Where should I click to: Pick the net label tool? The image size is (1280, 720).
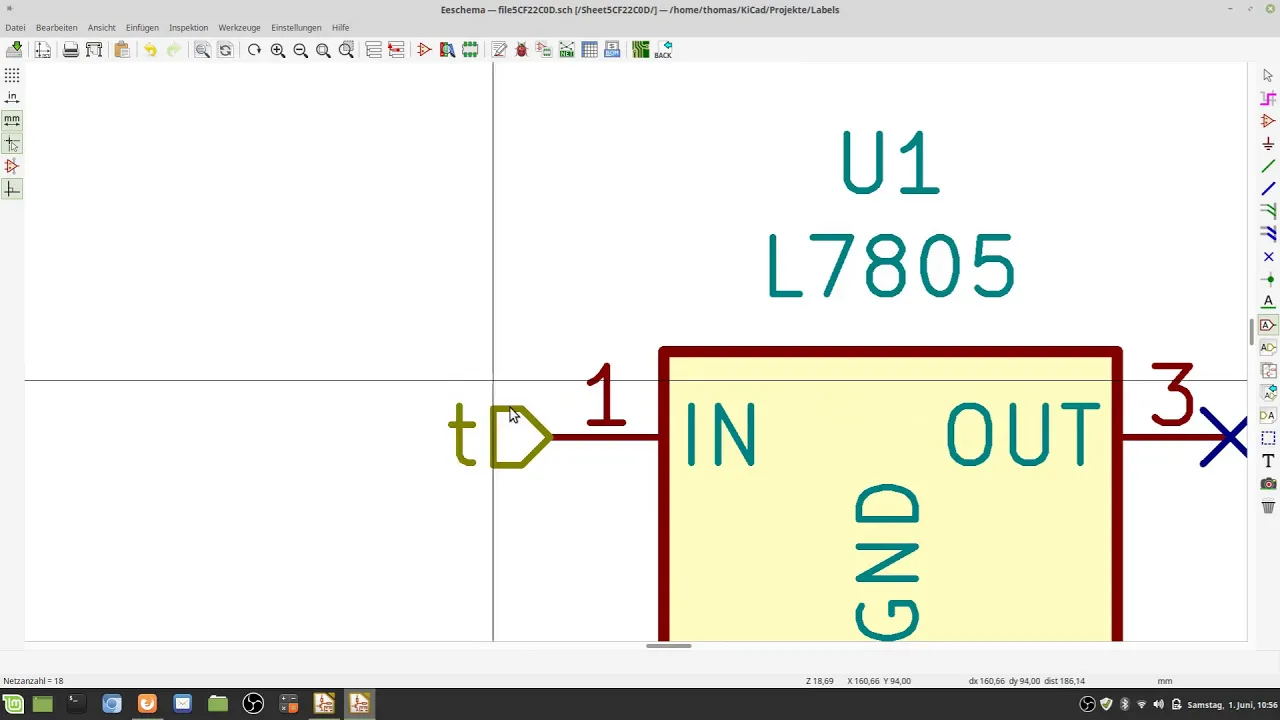(1268, 302)
